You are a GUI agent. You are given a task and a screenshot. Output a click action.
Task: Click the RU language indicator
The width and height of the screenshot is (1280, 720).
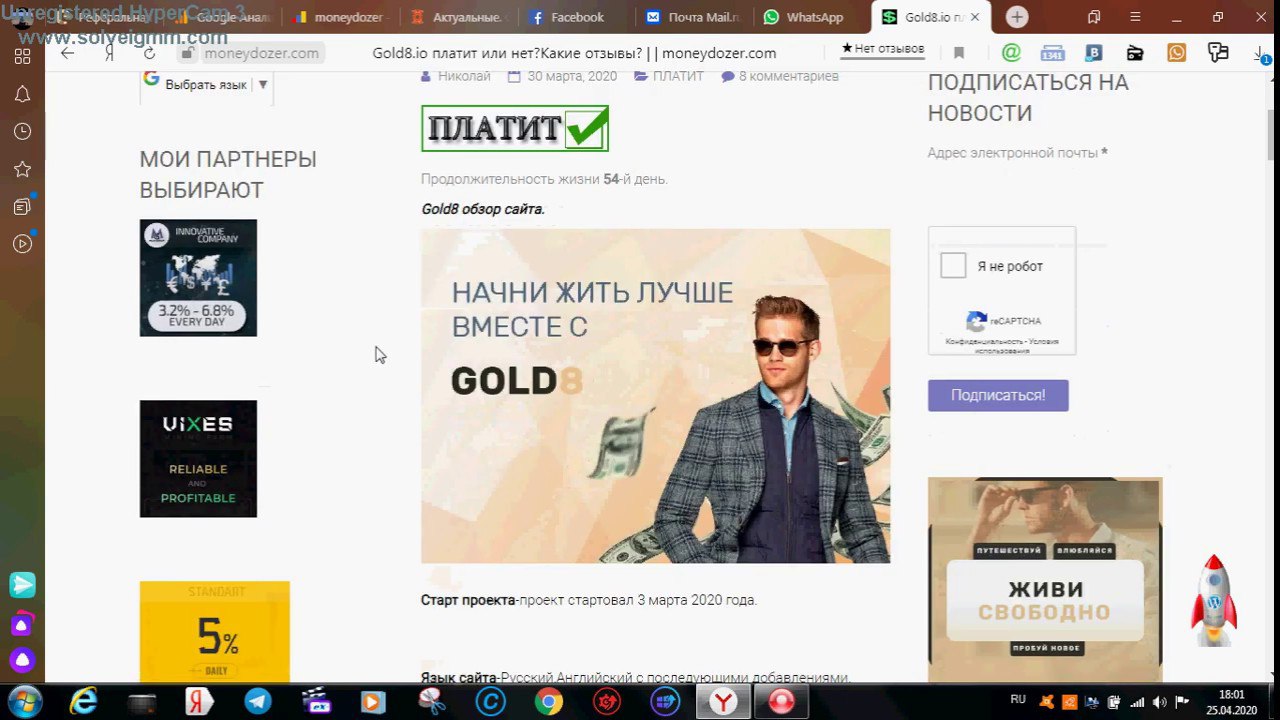coord(1018,700)
